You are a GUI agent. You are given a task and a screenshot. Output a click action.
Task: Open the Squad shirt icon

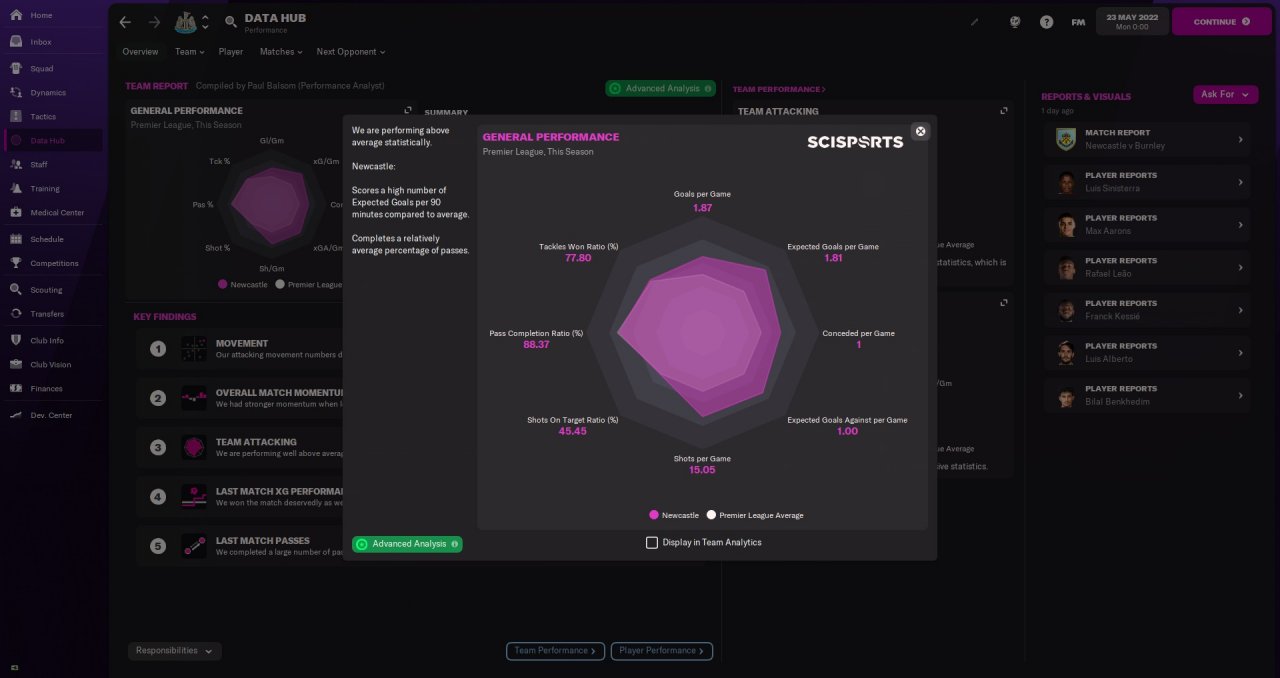[x=16, y=69]
